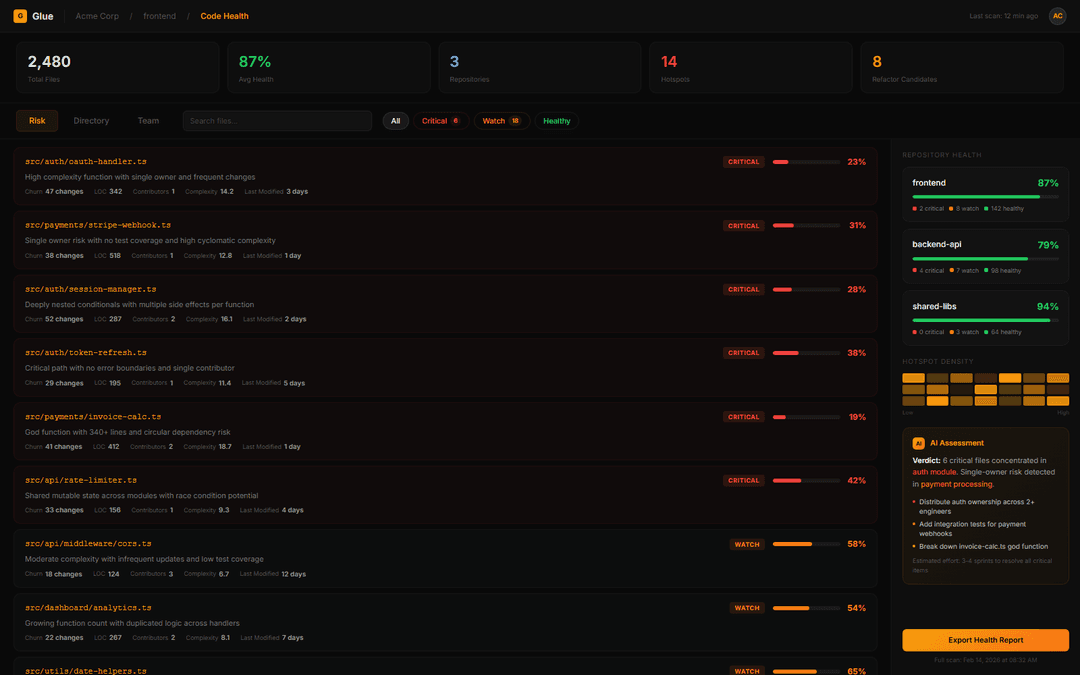Select the Critical filter chip
The image size is (1080, 675).
point(440,121)
